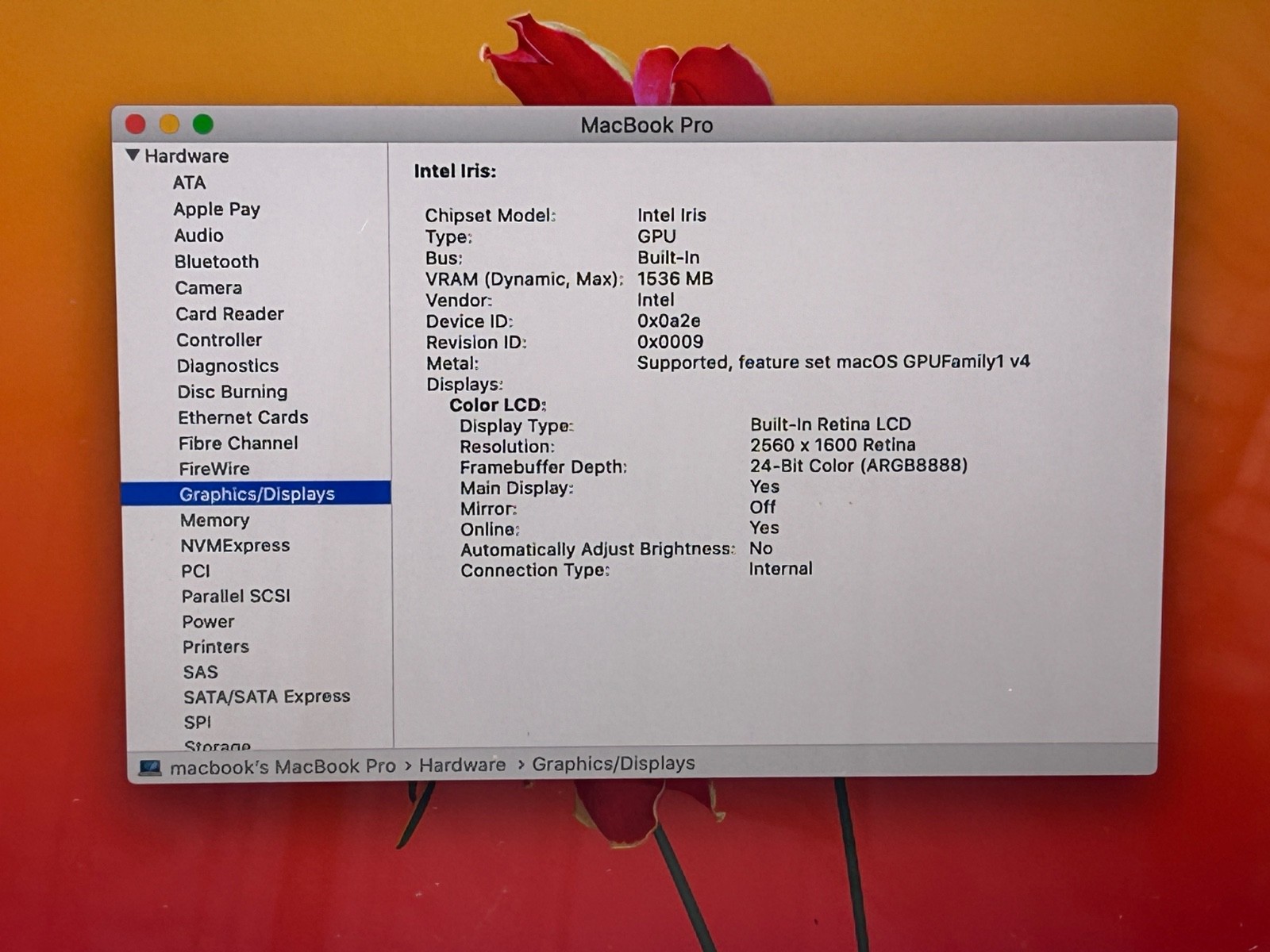Show SAS hardware information
The width and height of the screenshot is (1270, 952).
click(x=200, y=672)
